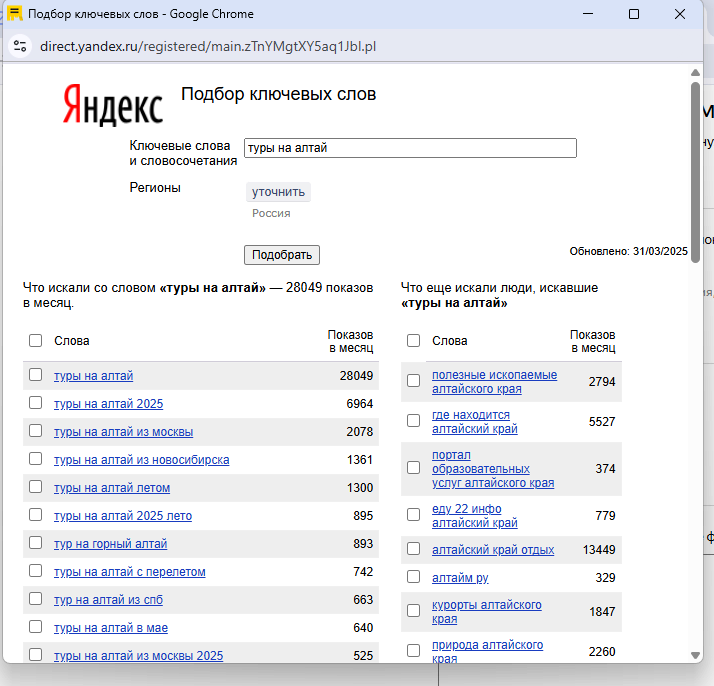Image resolution: width=714 pixels, height=686 pixels.
Task: Click the URL in the address bar
Action: coord(208,46)
